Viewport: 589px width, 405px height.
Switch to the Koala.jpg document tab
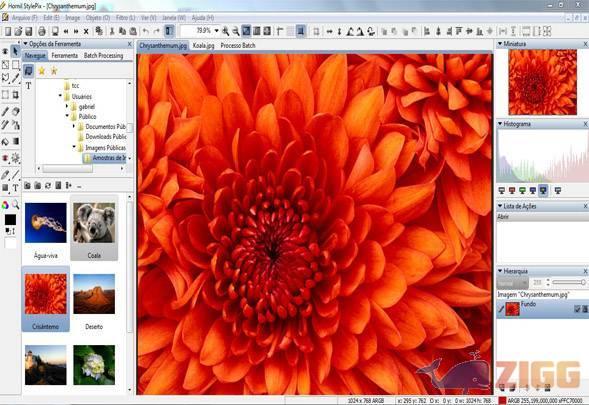click(203, 45)
